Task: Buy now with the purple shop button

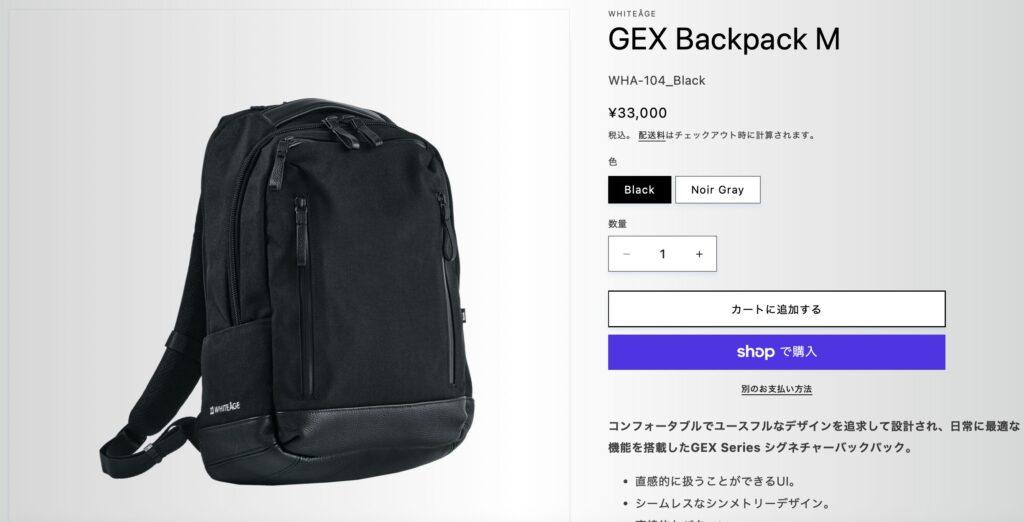Action: 776,352
